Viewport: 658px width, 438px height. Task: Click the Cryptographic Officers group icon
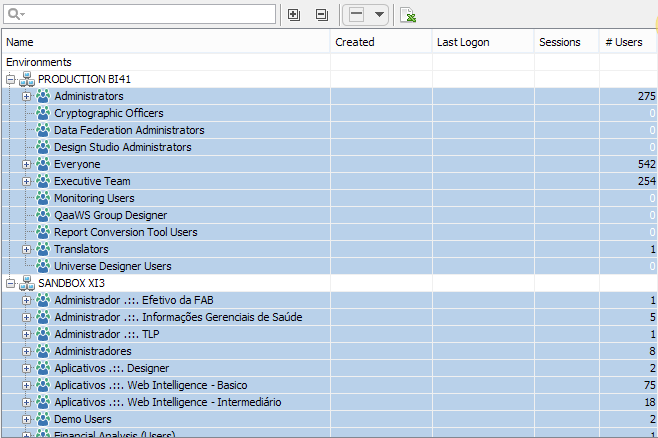pyautogui.click(x=43, y=113)
